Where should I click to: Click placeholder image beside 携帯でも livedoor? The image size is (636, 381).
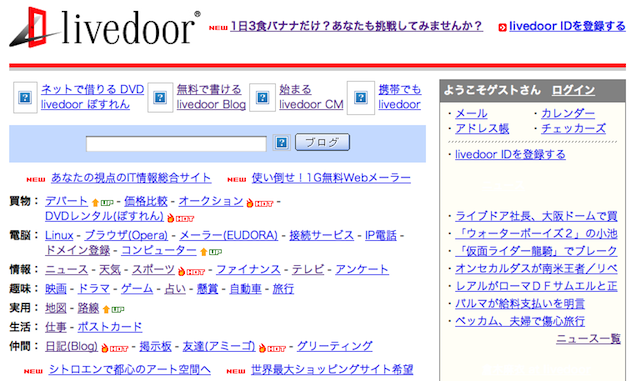tap(361, 97)
